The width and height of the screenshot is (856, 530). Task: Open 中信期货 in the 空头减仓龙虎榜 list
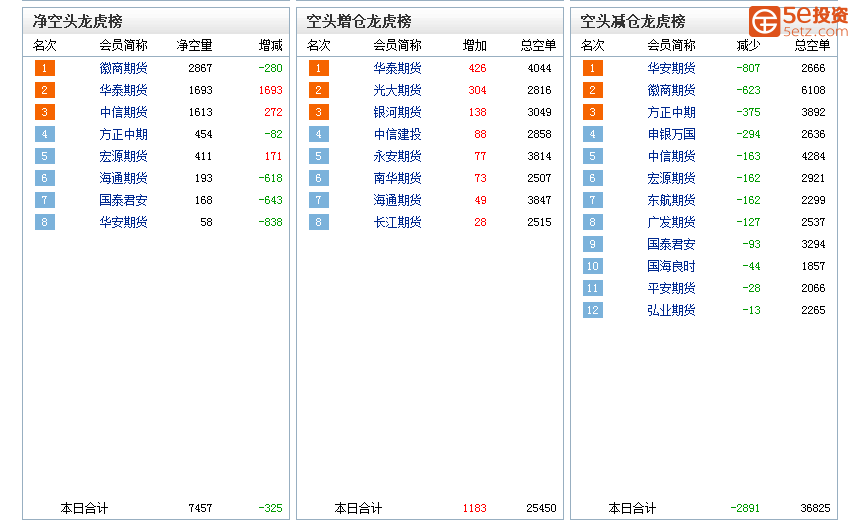(671, 156)
